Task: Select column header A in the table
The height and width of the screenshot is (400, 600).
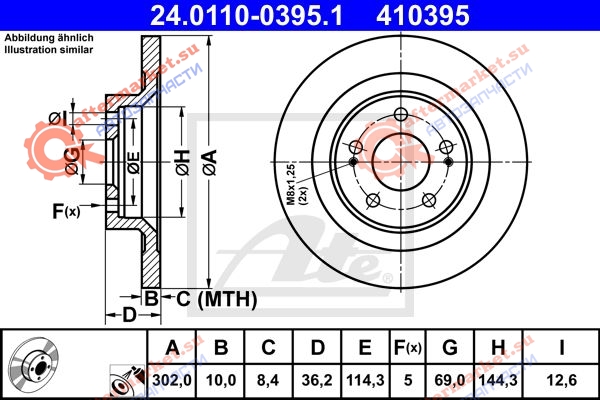Action: [172, 347]
